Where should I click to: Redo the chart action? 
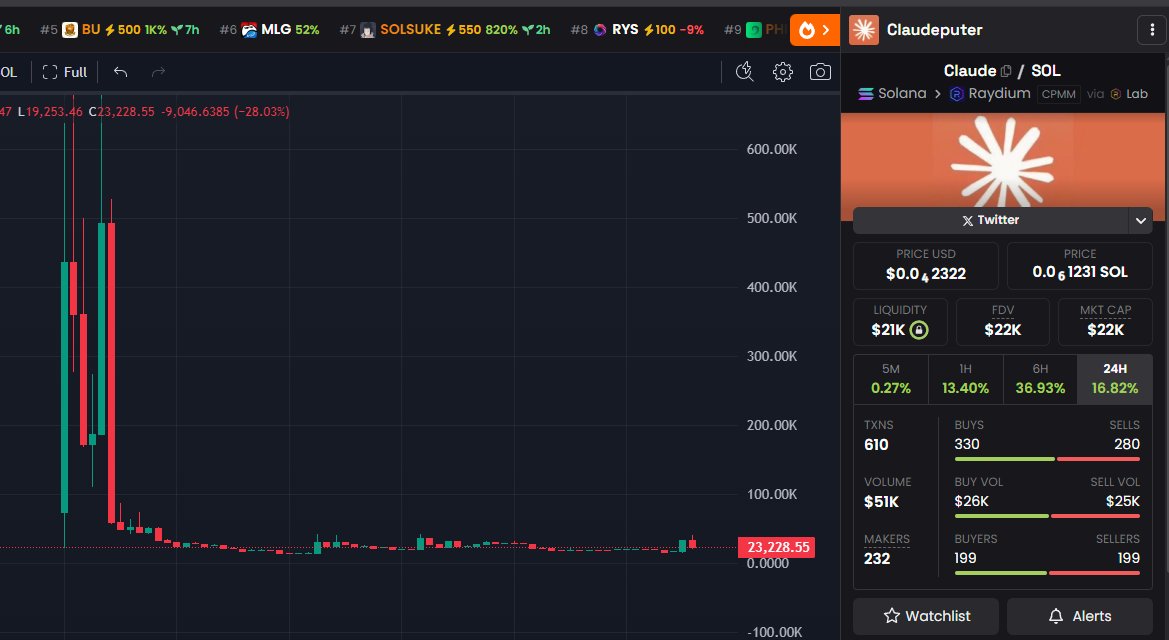pos(158,72)
